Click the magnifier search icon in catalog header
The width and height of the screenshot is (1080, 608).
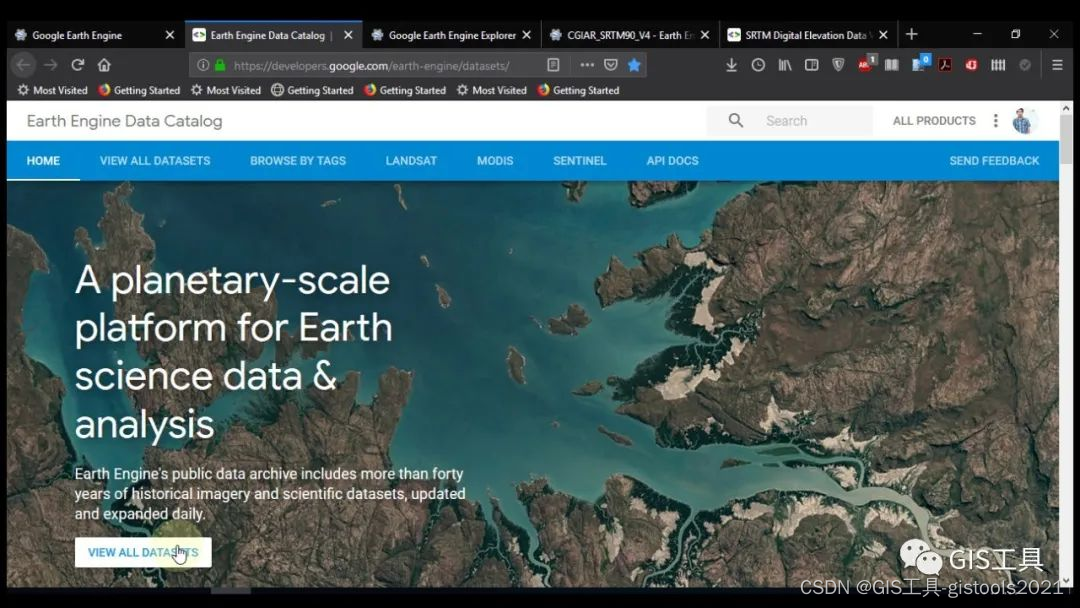pyautogui.click(x=736, y=120)
